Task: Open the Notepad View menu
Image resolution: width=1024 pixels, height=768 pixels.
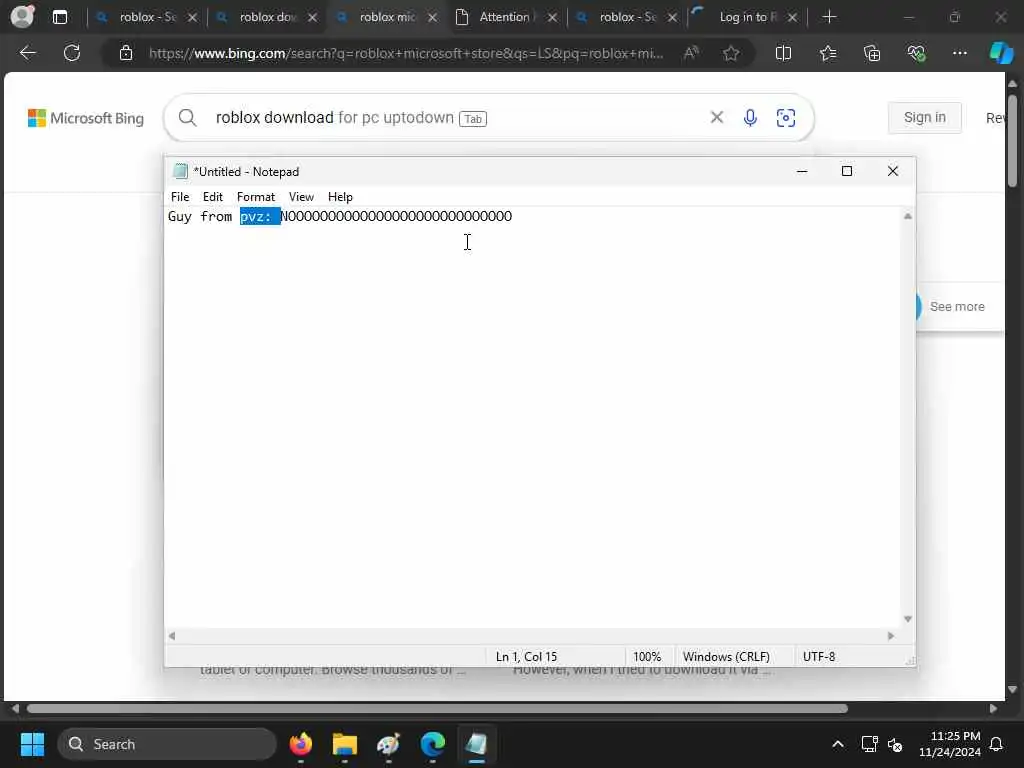Action: [x=301, y=197]
